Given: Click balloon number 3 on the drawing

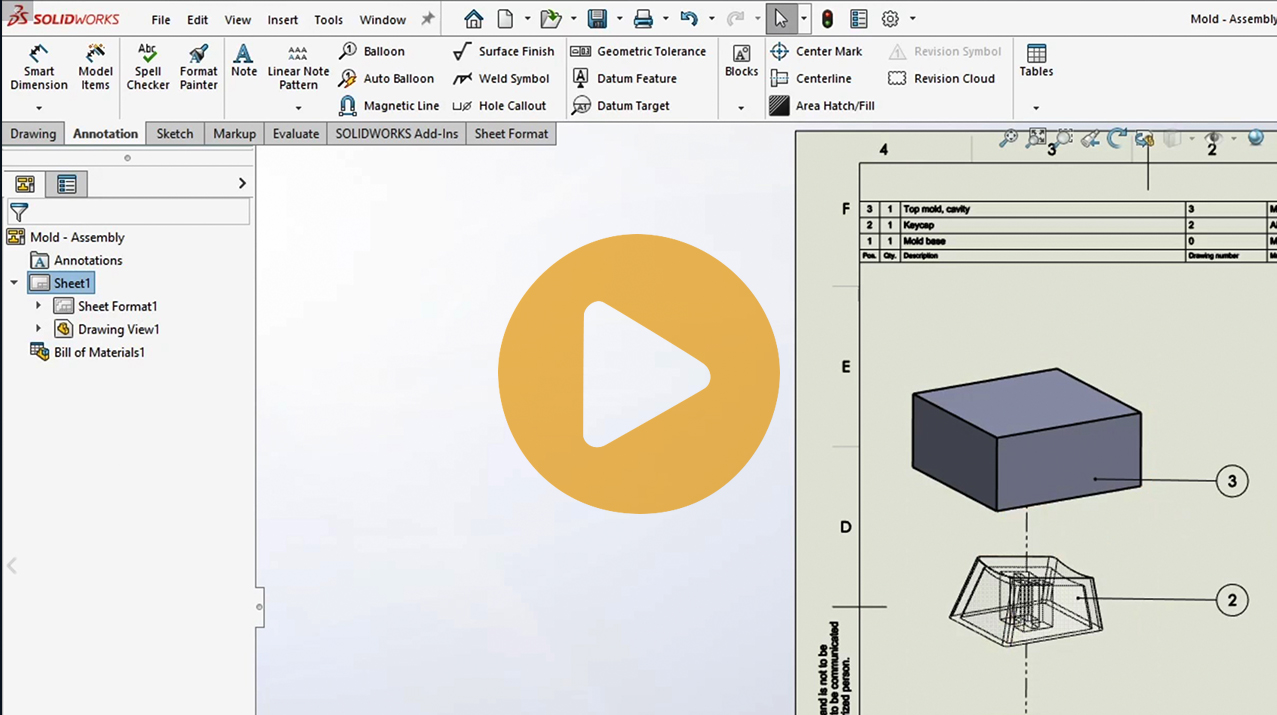Looking at the screenshot, I should (x=1231, y=481).
